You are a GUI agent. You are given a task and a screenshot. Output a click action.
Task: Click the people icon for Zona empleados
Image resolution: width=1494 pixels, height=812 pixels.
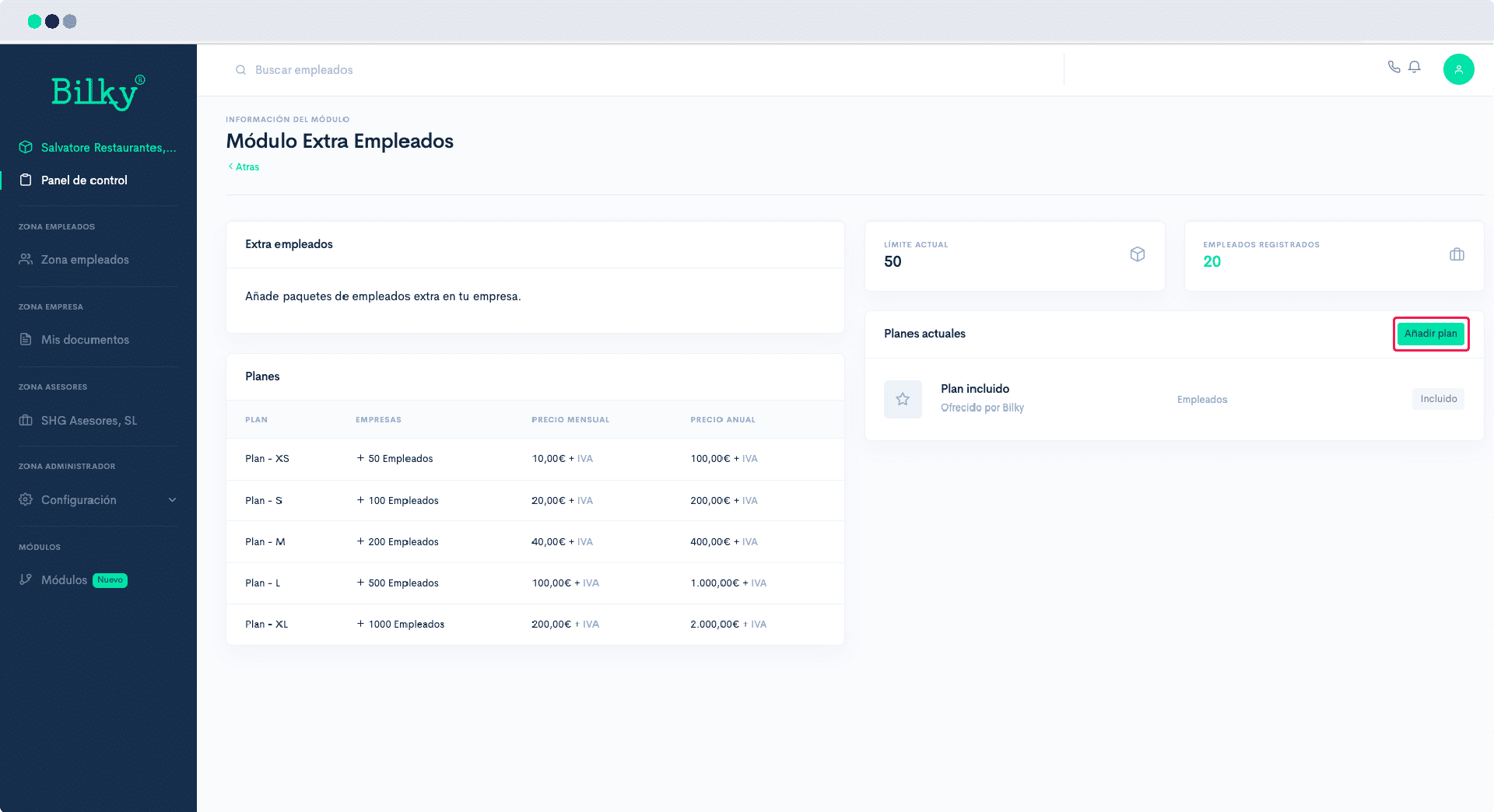(x=26, y=259)
